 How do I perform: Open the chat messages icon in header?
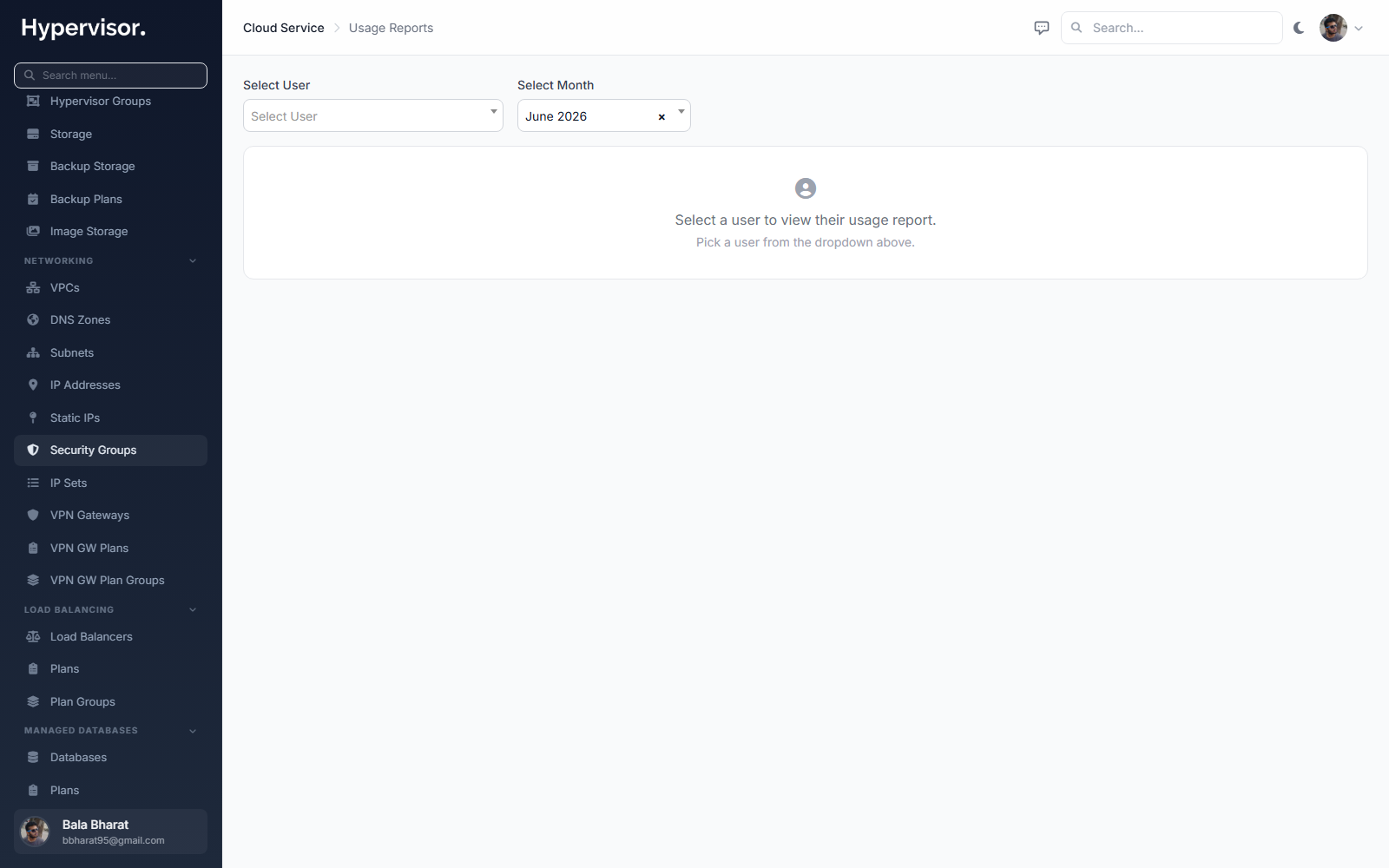(1042, 28)
